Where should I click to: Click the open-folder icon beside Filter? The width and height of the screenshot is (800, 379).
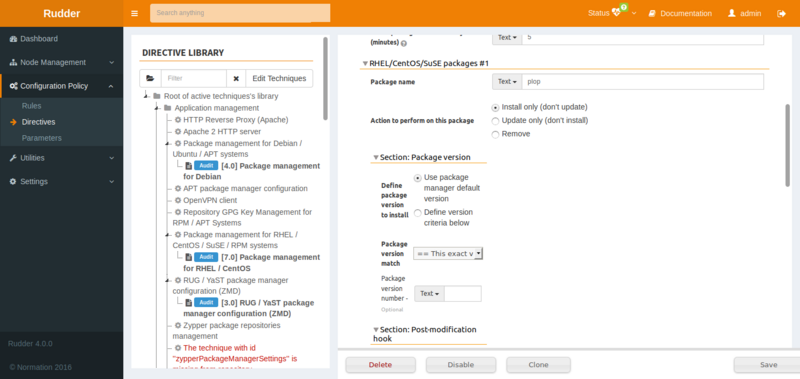(150, 79)
